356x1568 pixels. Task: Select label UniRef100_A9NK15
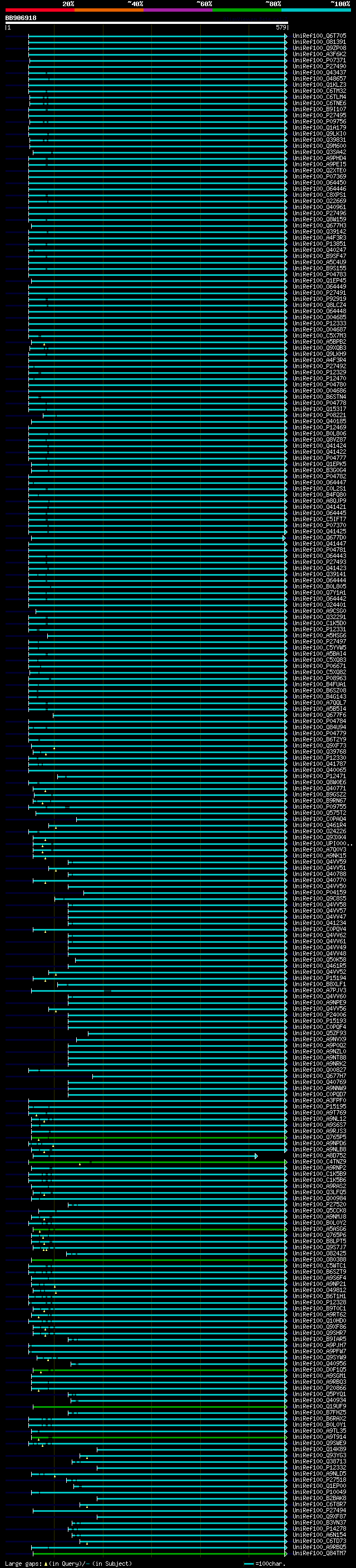click(319, 856)
